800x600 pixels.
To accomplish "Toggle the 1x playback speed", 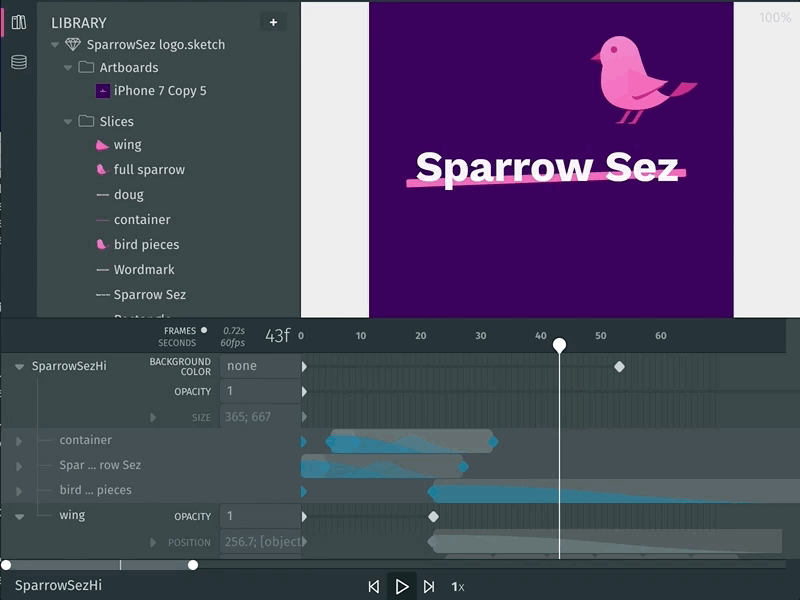I will click(x=459, y=587).
